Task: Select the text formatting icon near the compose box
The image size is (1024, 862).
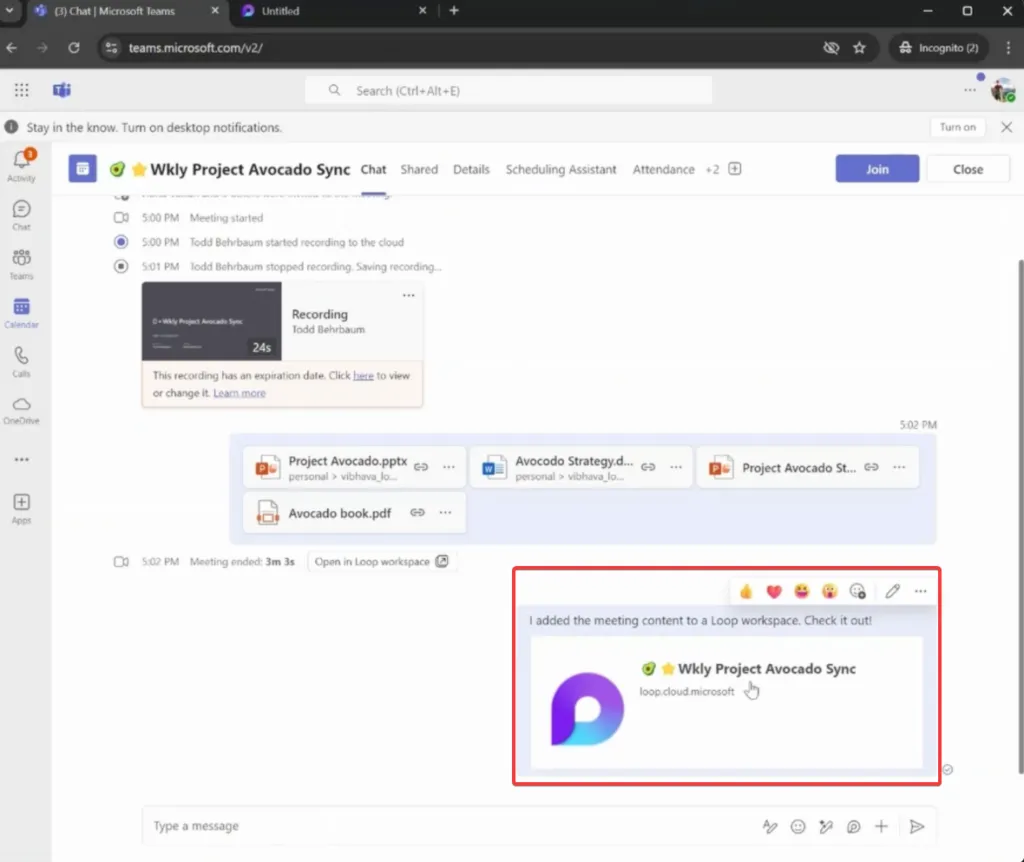Action: click(769, 826)
